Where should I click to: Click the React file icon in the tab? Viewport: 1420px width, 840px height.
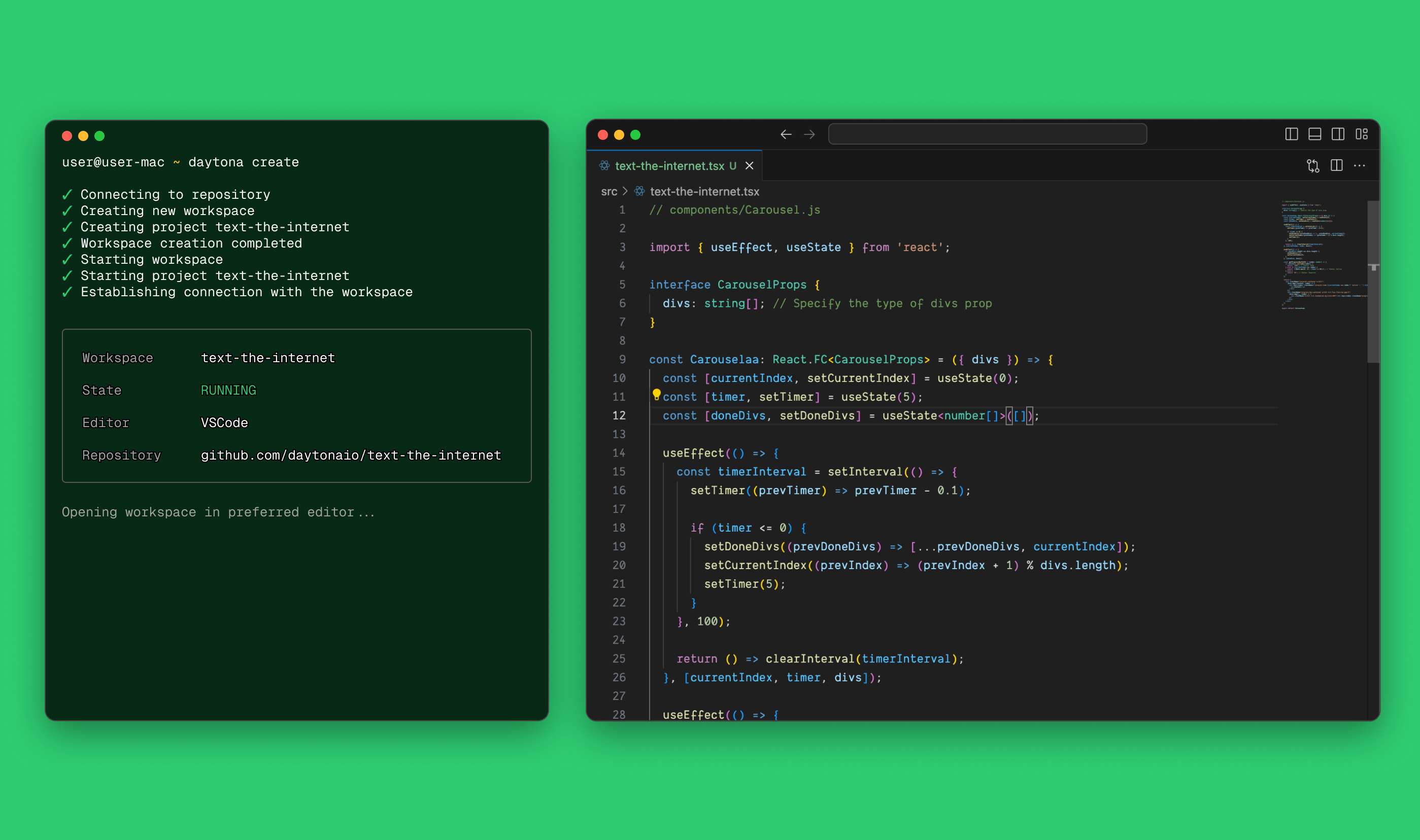tap(604, 166)
